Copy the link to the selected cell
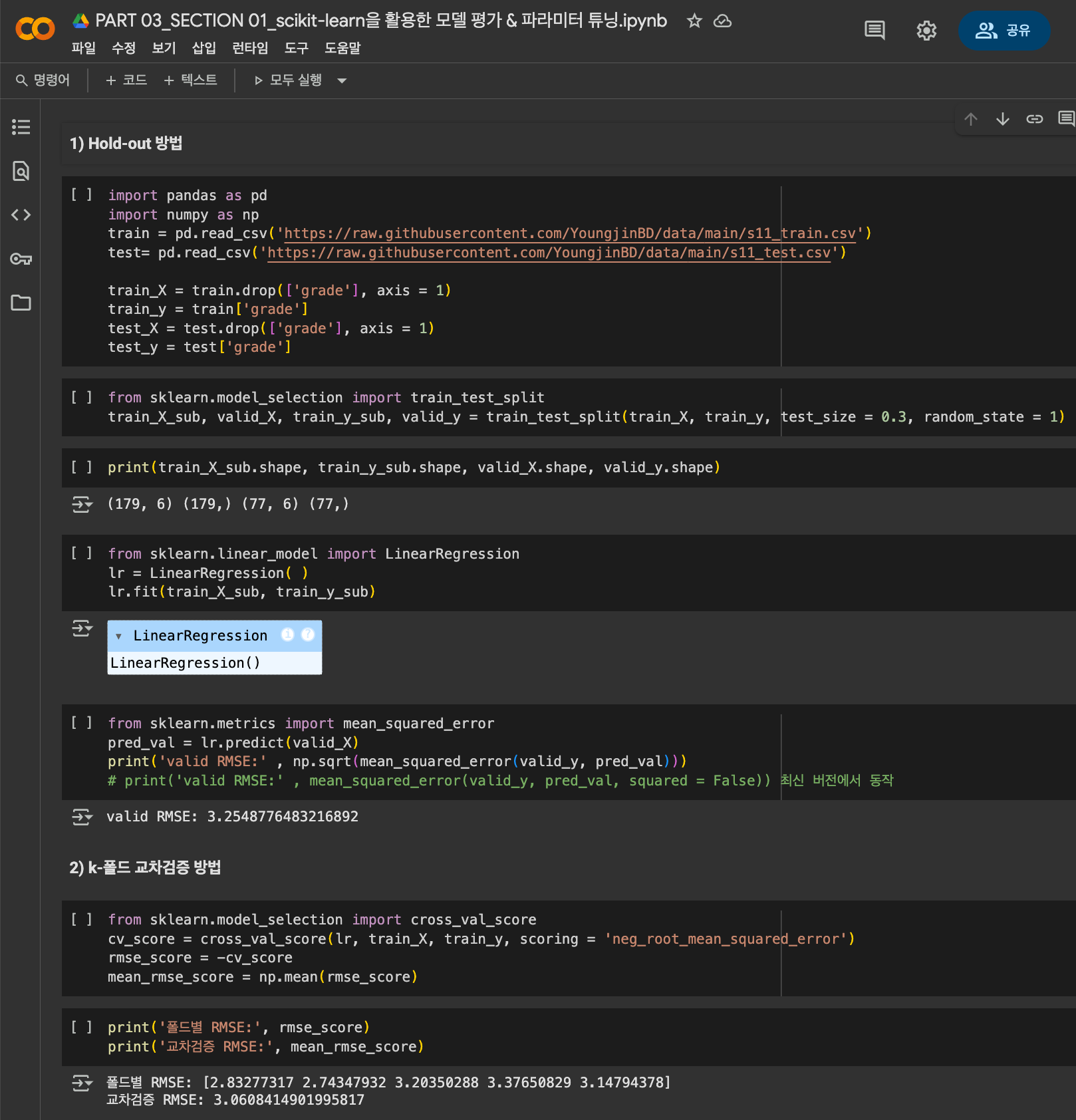This screenshot has width=1076, height=1120. point(1035,119)
